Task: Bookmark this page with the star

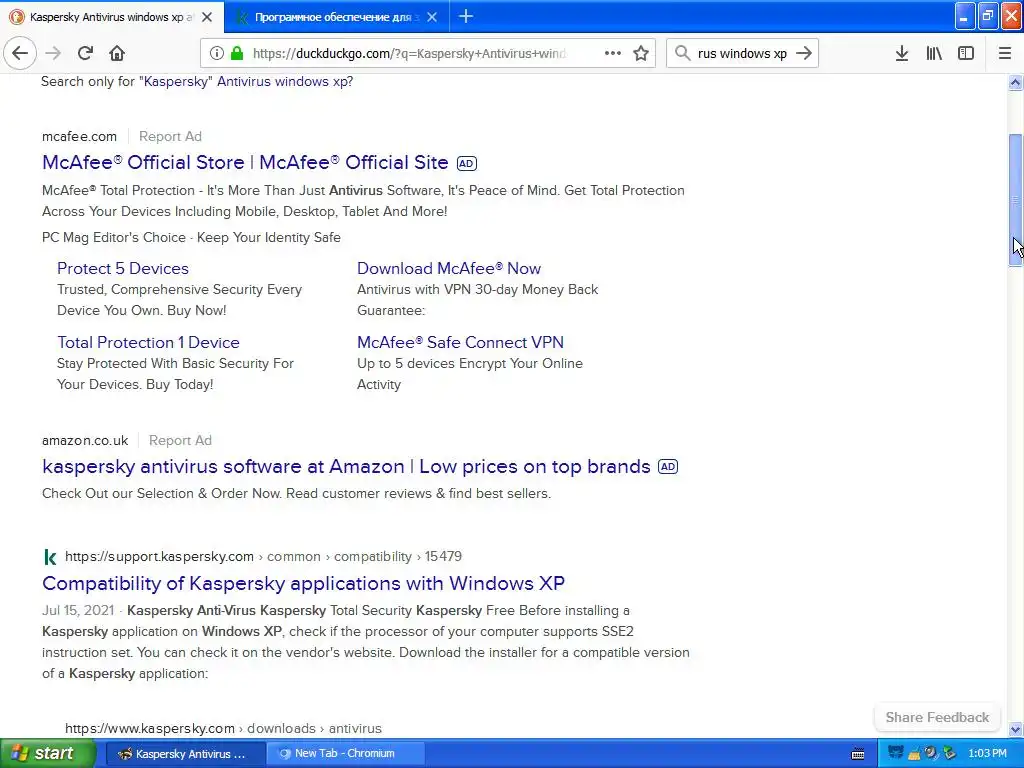Action: (641, 54)
